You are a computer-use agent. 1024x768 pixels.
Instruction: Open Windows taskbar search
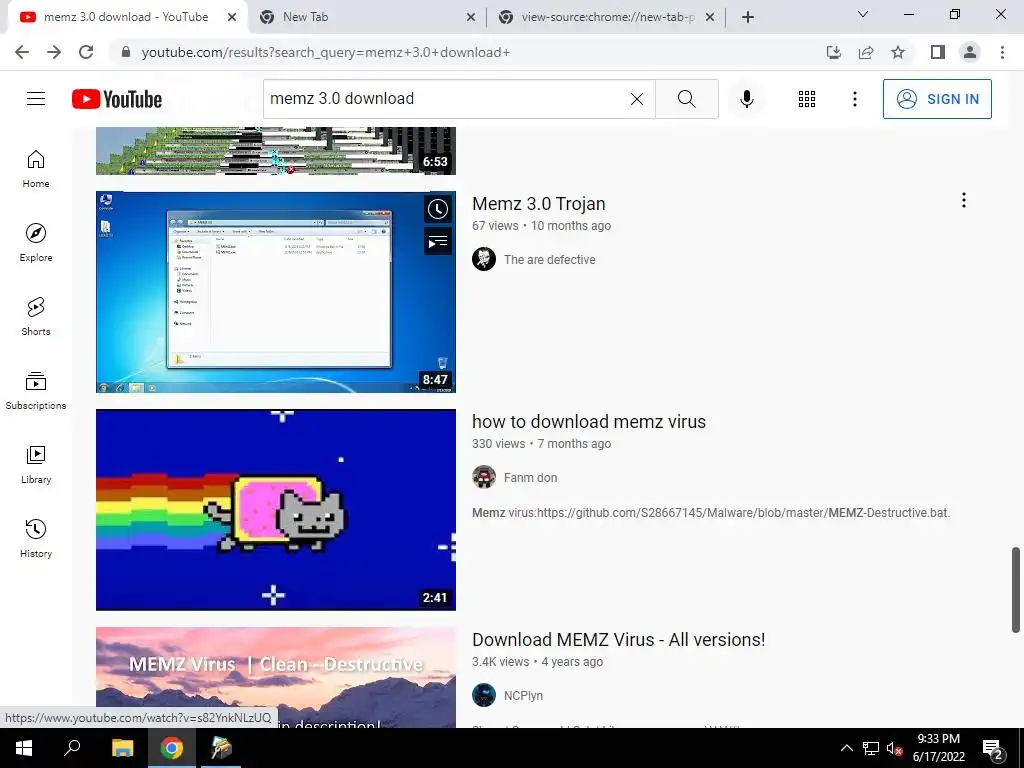click(x=72, y=748)
